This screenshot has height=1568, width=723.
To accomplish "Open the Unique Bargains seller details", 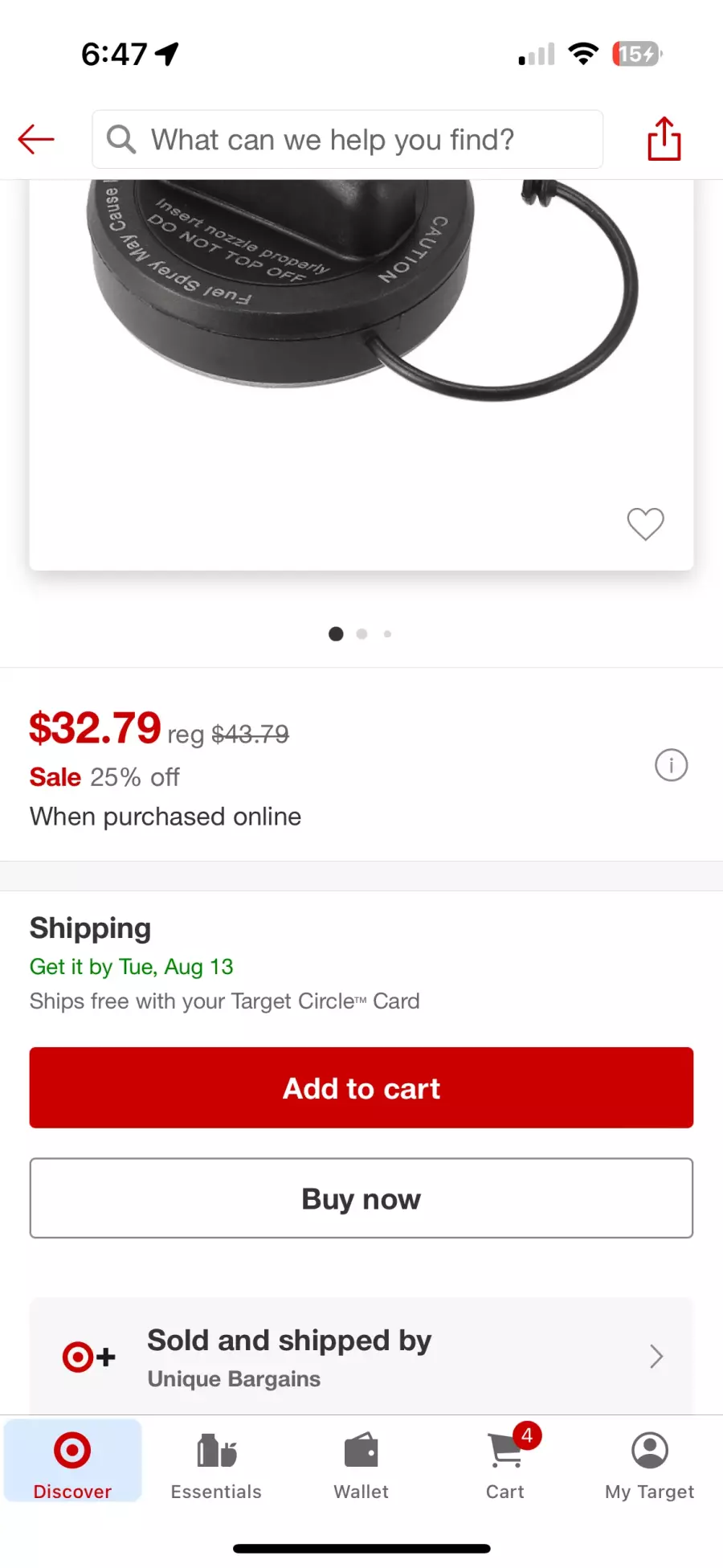I will (234, 1379).
